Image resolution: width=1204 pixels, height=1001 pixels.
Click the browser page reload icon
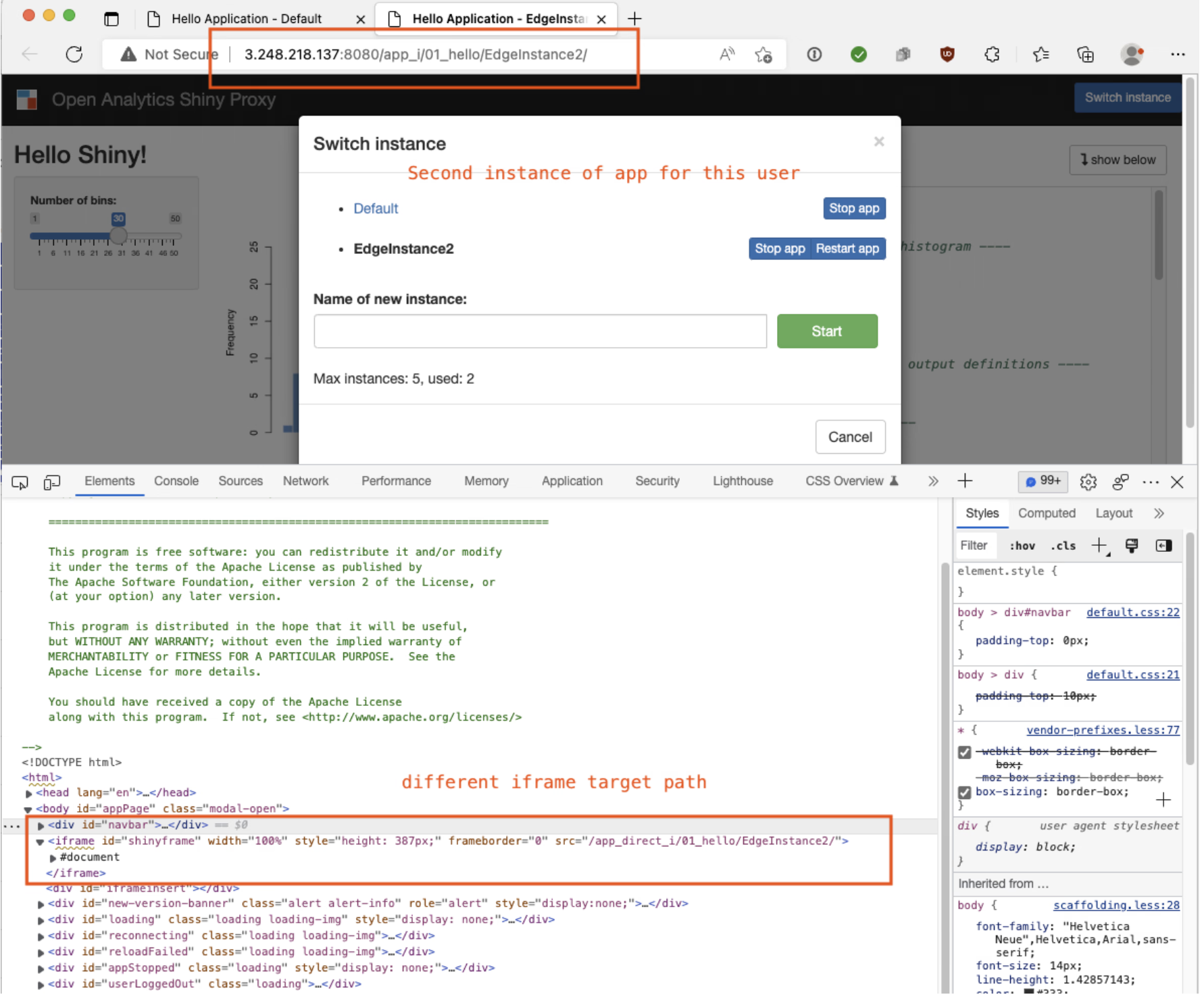pos(74,55)
